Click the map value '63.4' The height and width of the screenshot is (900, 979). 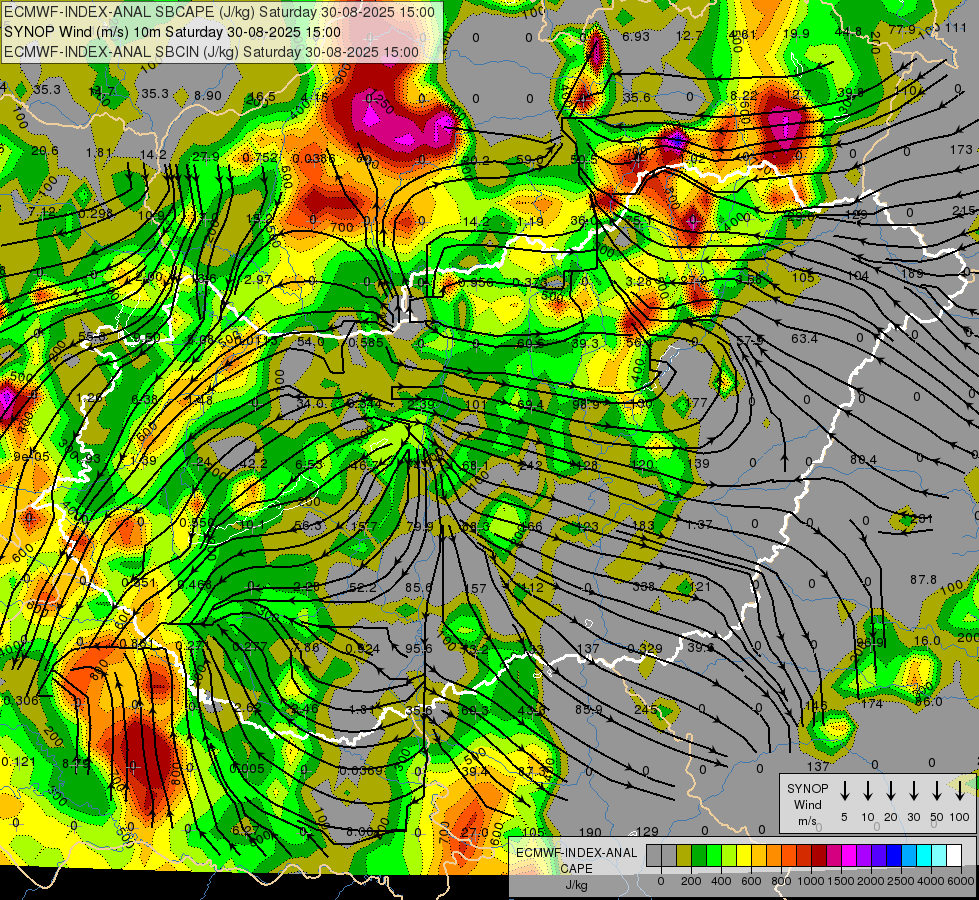coord(804,339)
